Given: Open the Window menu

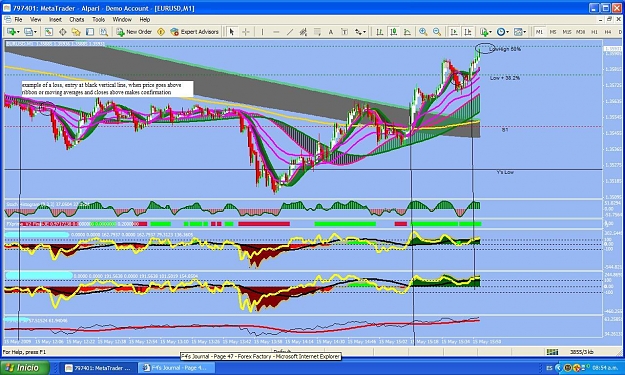Looking at the screenshot, I should (122, 20).
